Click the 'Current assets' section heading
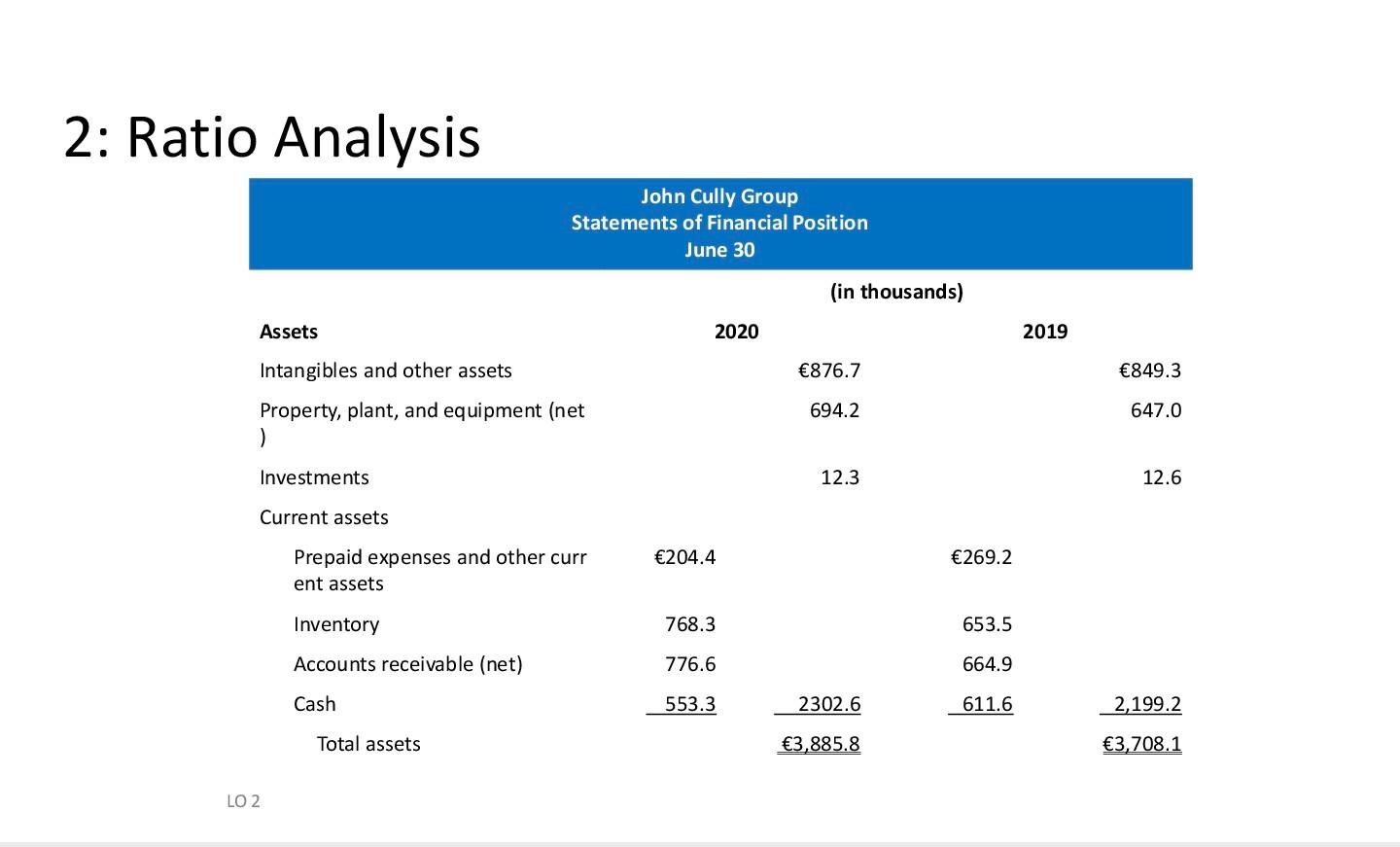The width and height of the screenshot is (1400, 847). (324, 516)
